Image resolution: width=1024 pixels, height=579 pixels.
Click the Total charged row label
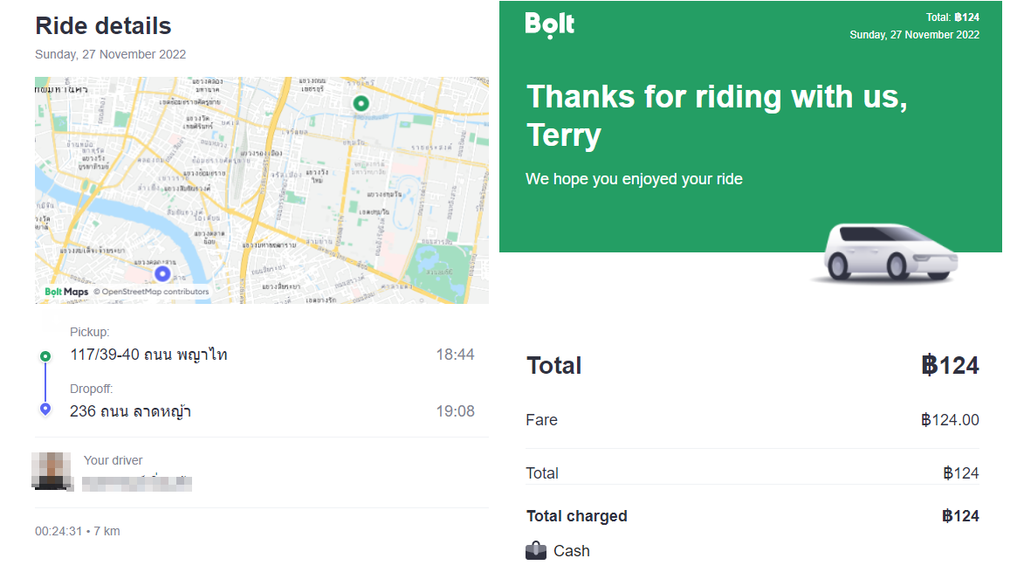point(577,516)
